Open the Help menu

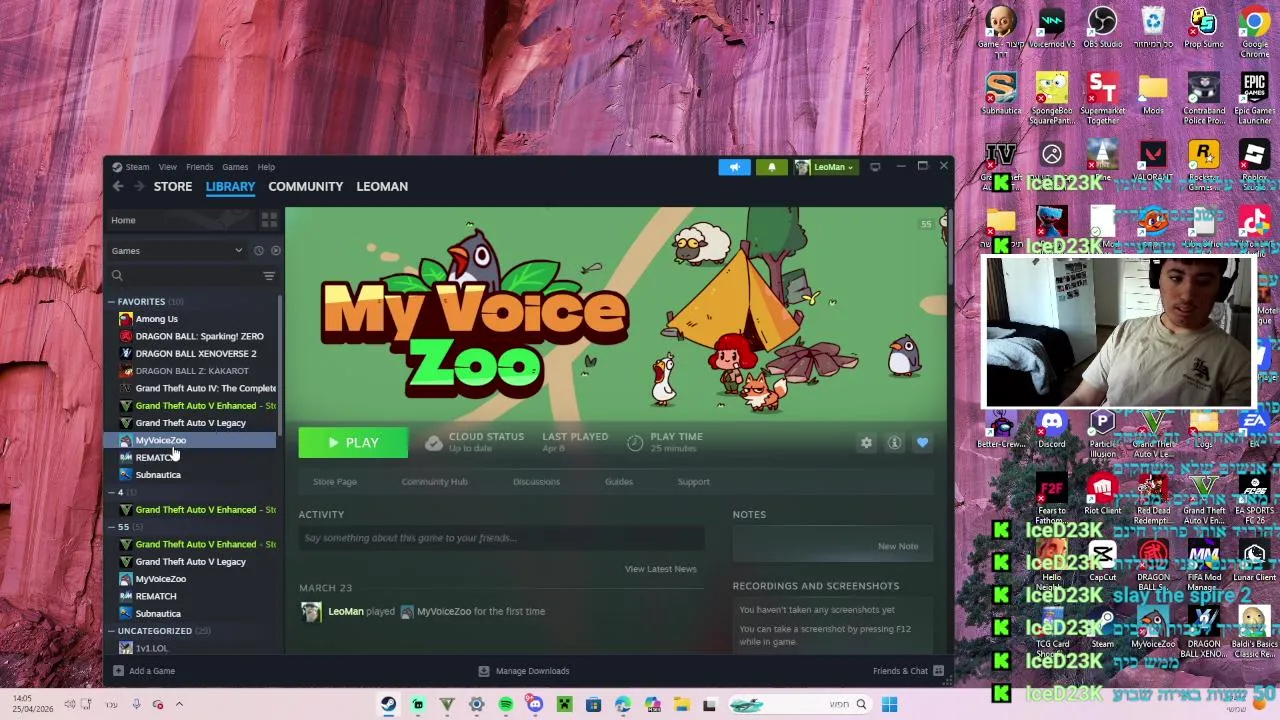point(266,167)
